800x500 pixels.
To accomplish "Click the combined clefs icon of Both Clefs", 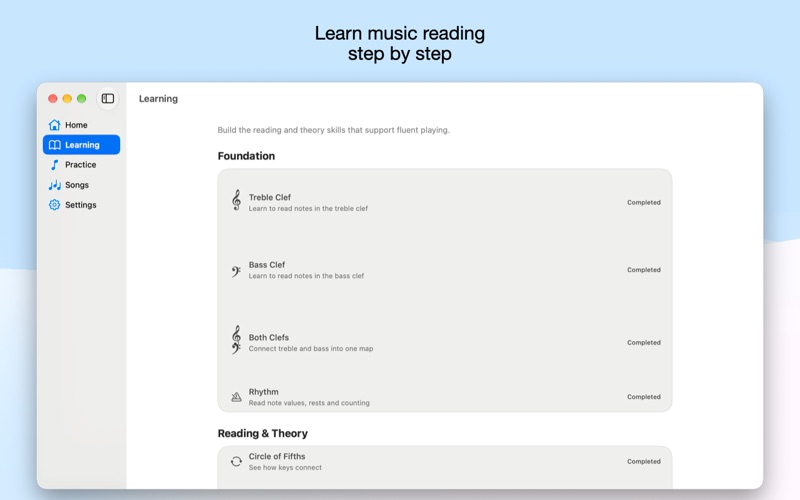I will pos(236,340).
